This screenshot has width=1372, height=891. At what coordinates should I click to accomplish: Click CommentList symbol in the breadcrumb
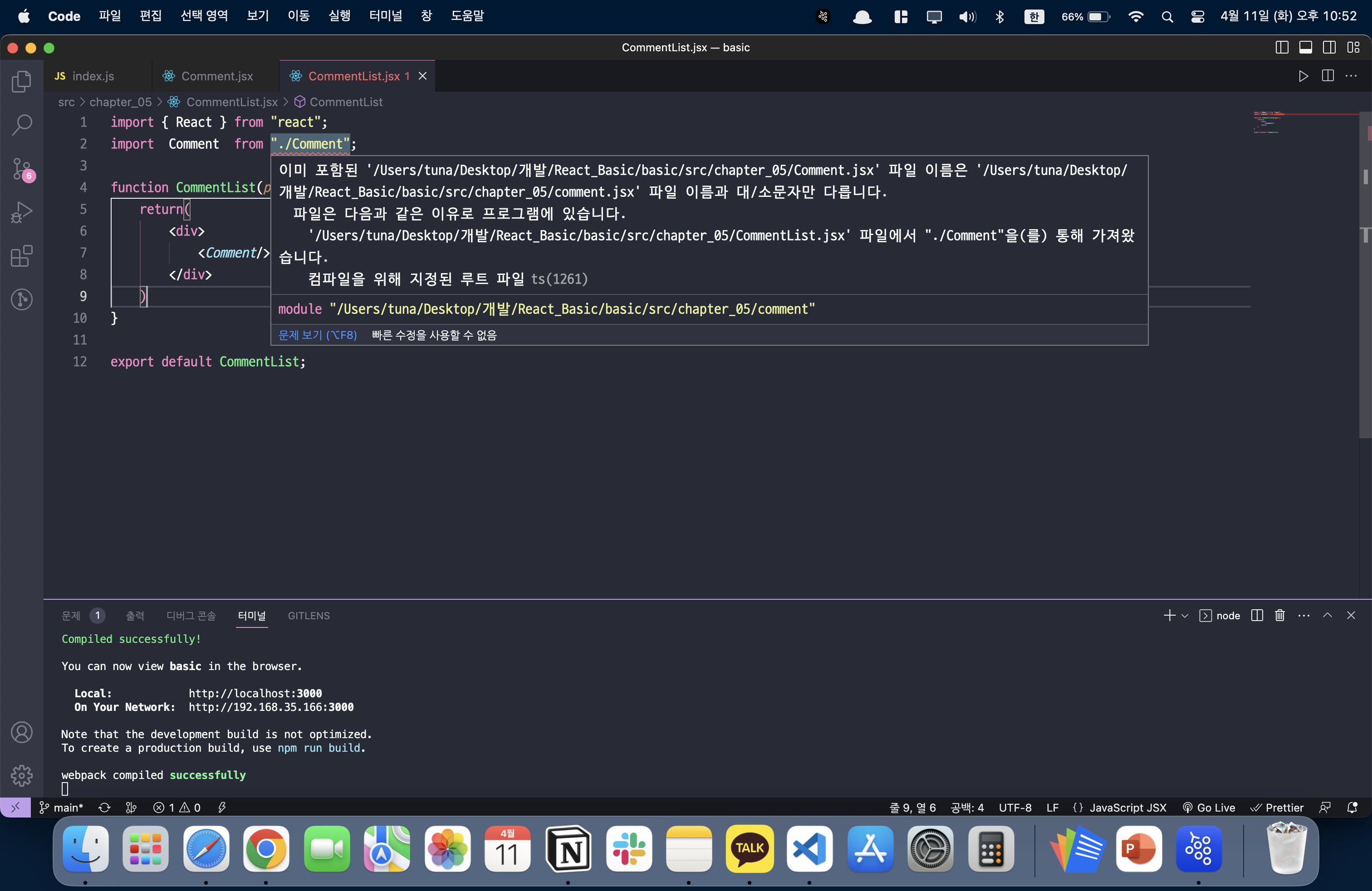(x=346, y=102)
